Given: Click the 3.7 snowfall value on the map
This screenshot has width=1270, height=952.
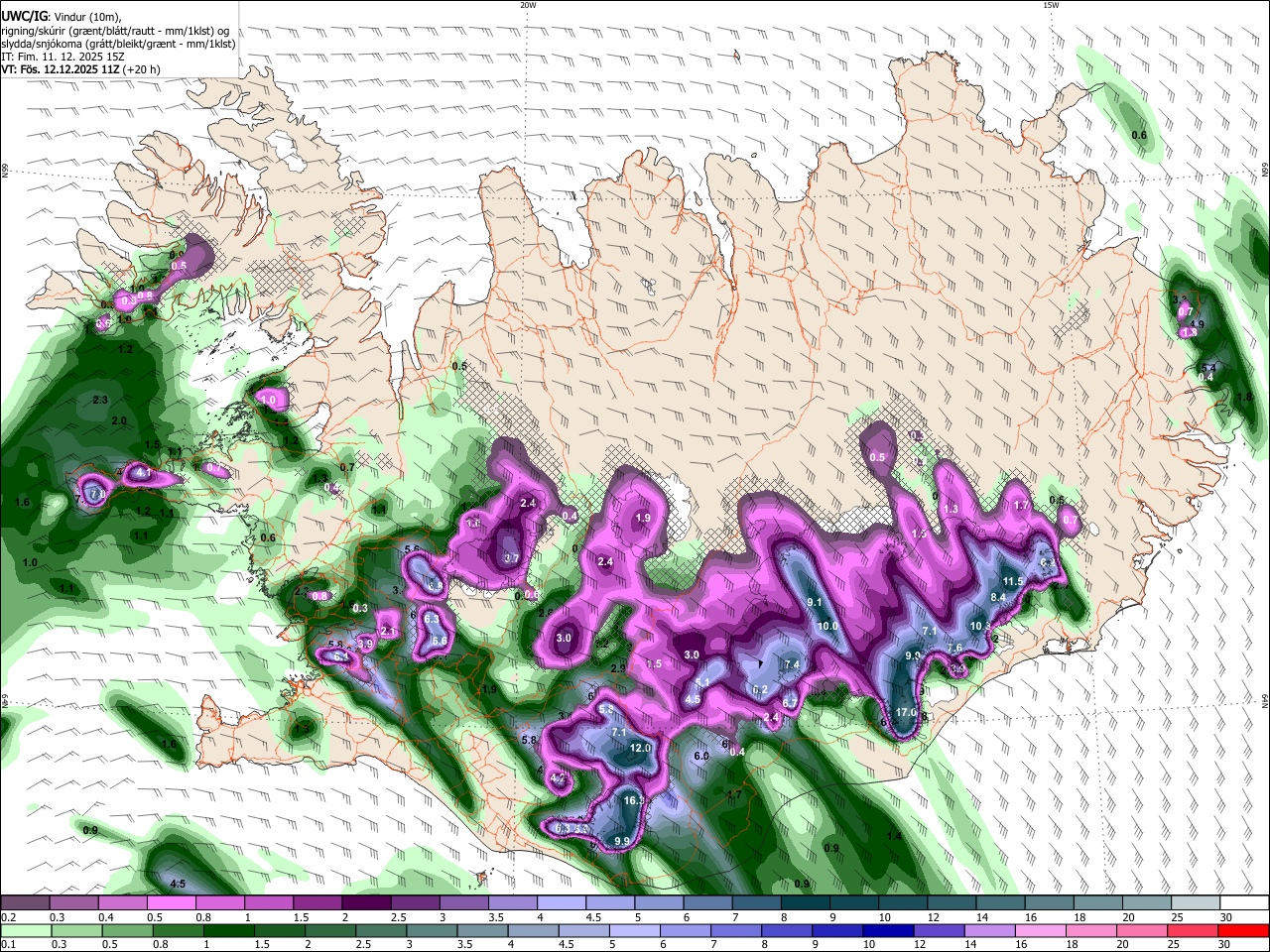Looking at the screenshot, I should (512, 559).
